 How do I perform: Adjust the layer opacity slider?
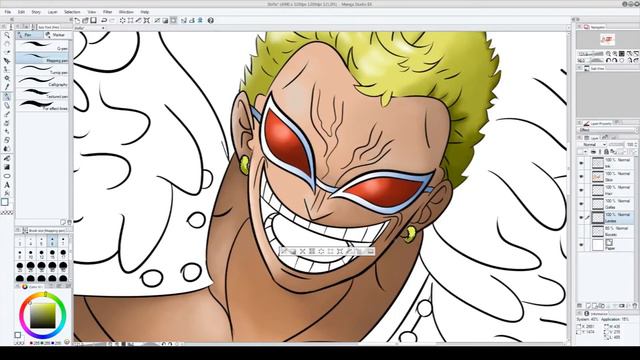coord(616,144)
